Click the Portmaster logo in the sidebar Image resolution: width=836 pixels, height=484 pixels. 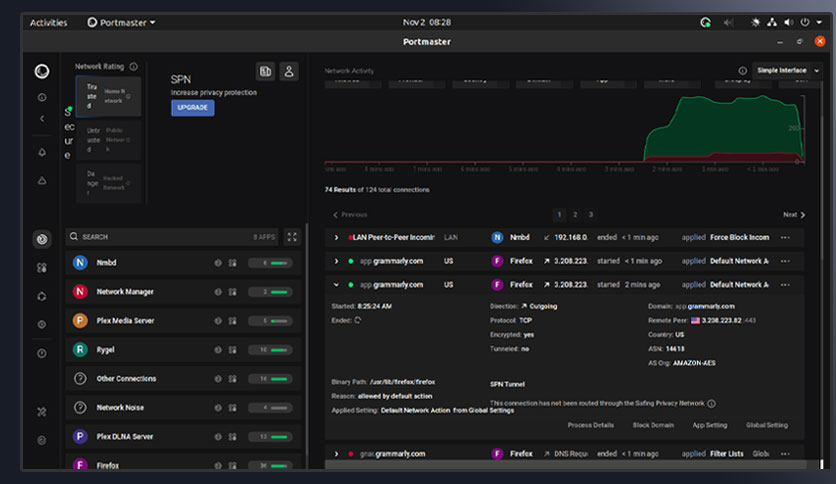pos(42,71)
